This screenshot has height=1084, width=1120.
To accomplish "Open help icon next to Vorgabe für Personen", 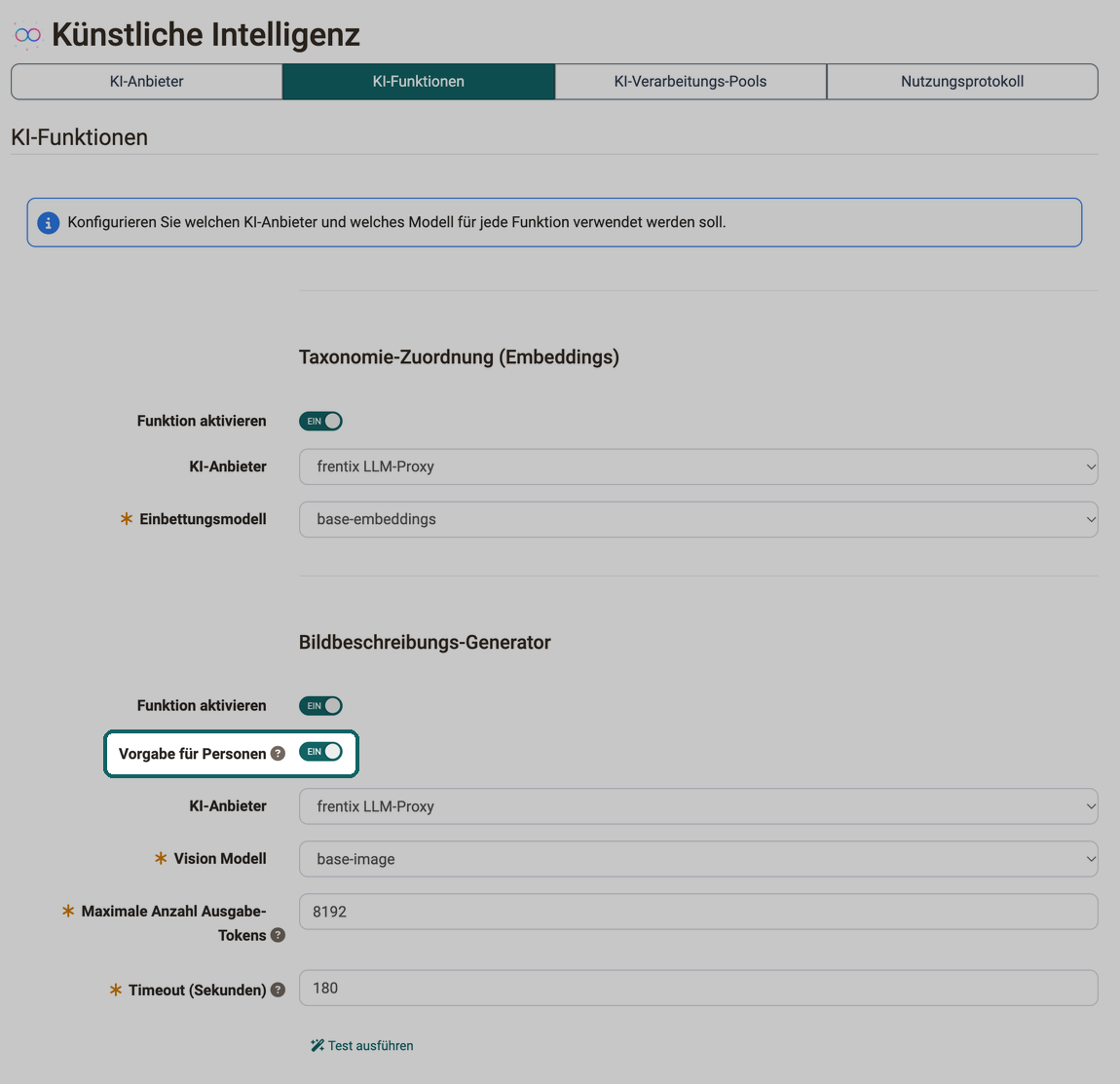I will [278, 754].
